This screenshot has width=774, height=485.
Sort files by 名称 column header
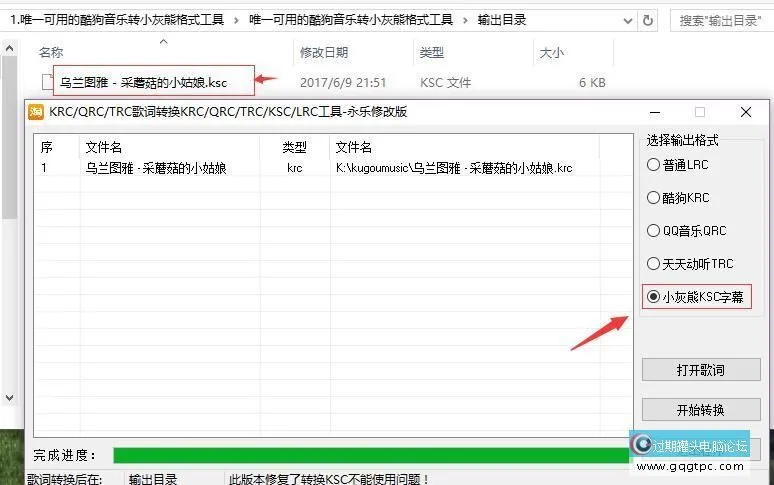click(50, 52)
